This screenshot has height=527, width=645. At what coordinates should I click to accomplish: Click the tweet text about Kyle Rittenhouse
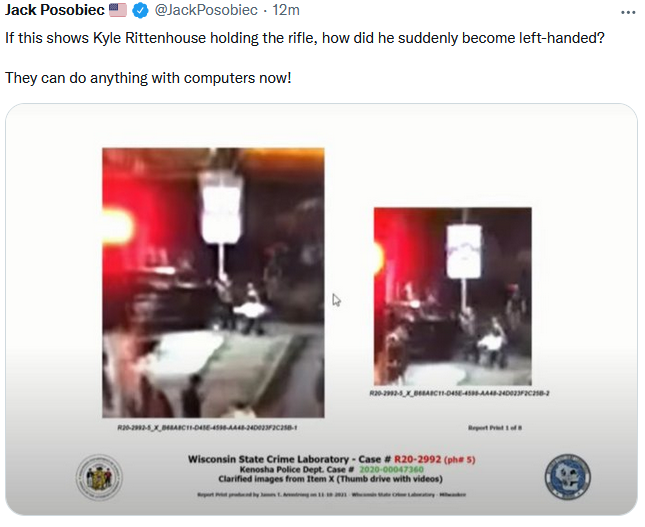305,38
